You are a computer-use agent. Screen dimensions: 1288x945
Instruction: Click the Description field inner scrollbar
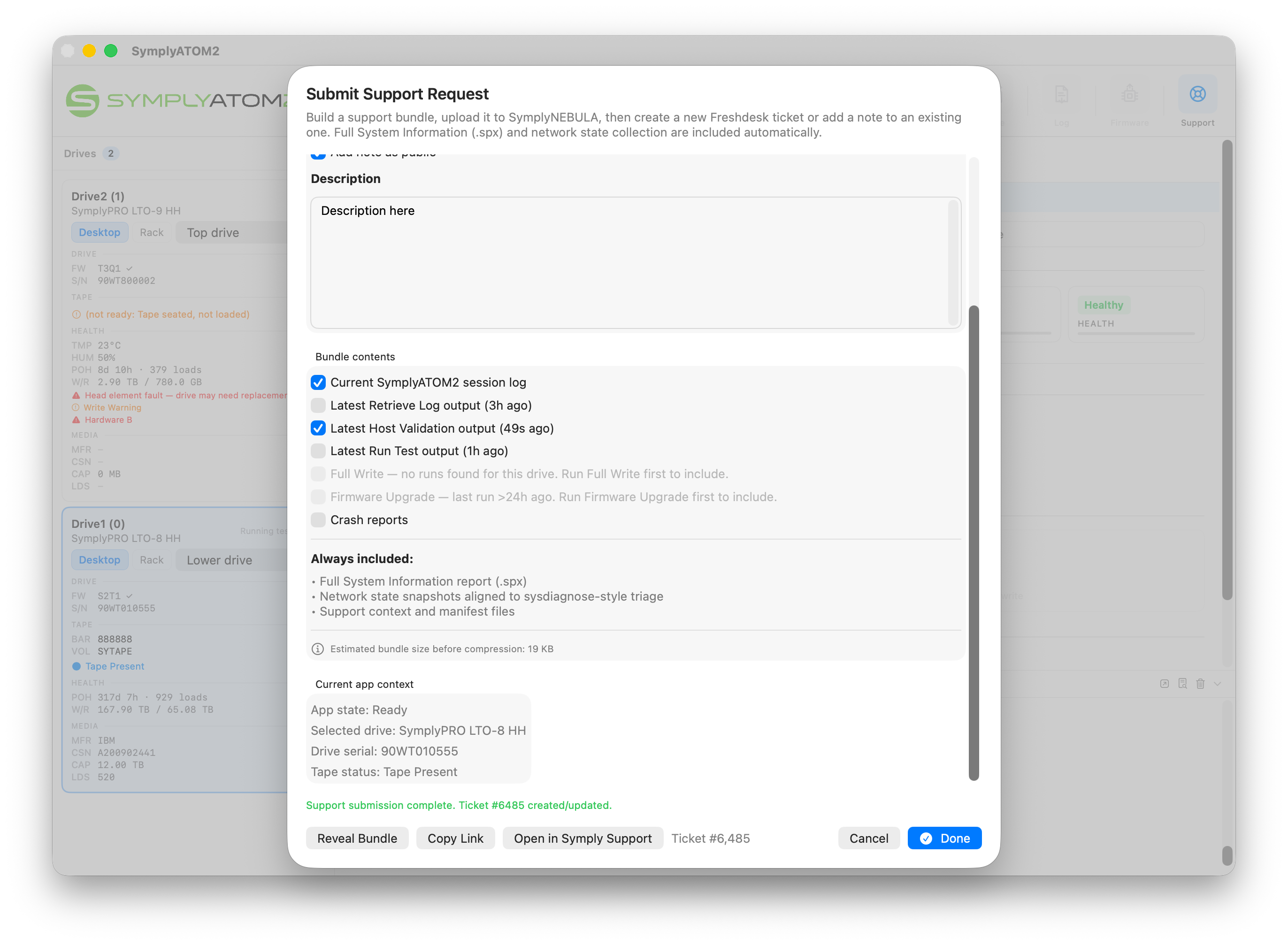pyautogui.click(x=953, y=263)
